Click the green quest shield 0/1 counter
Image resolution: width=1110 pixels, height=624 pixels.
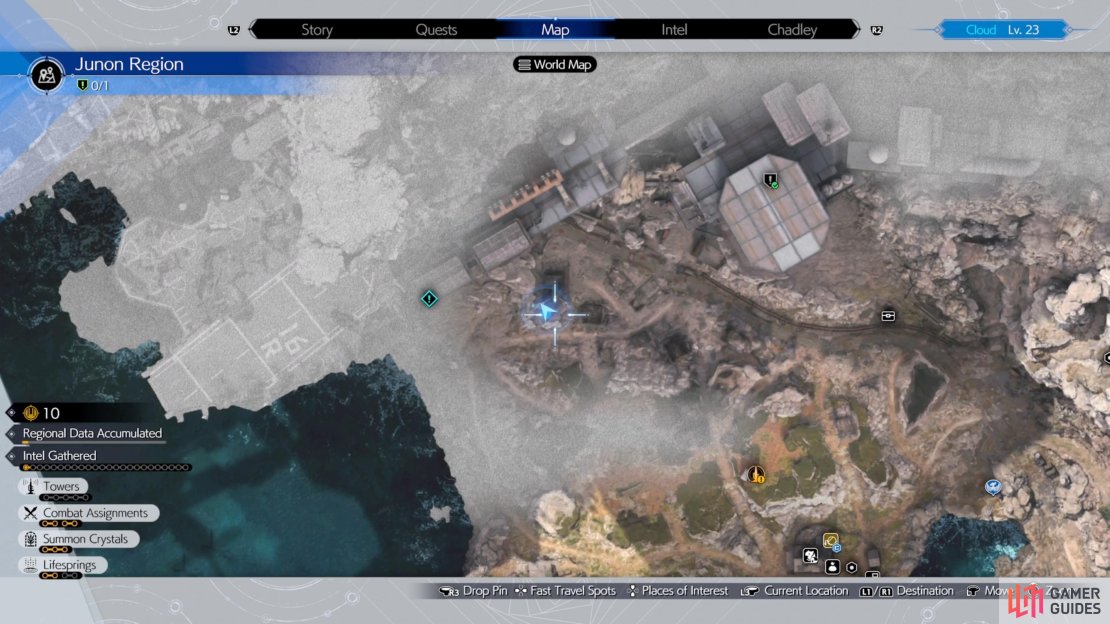point(93,86)
